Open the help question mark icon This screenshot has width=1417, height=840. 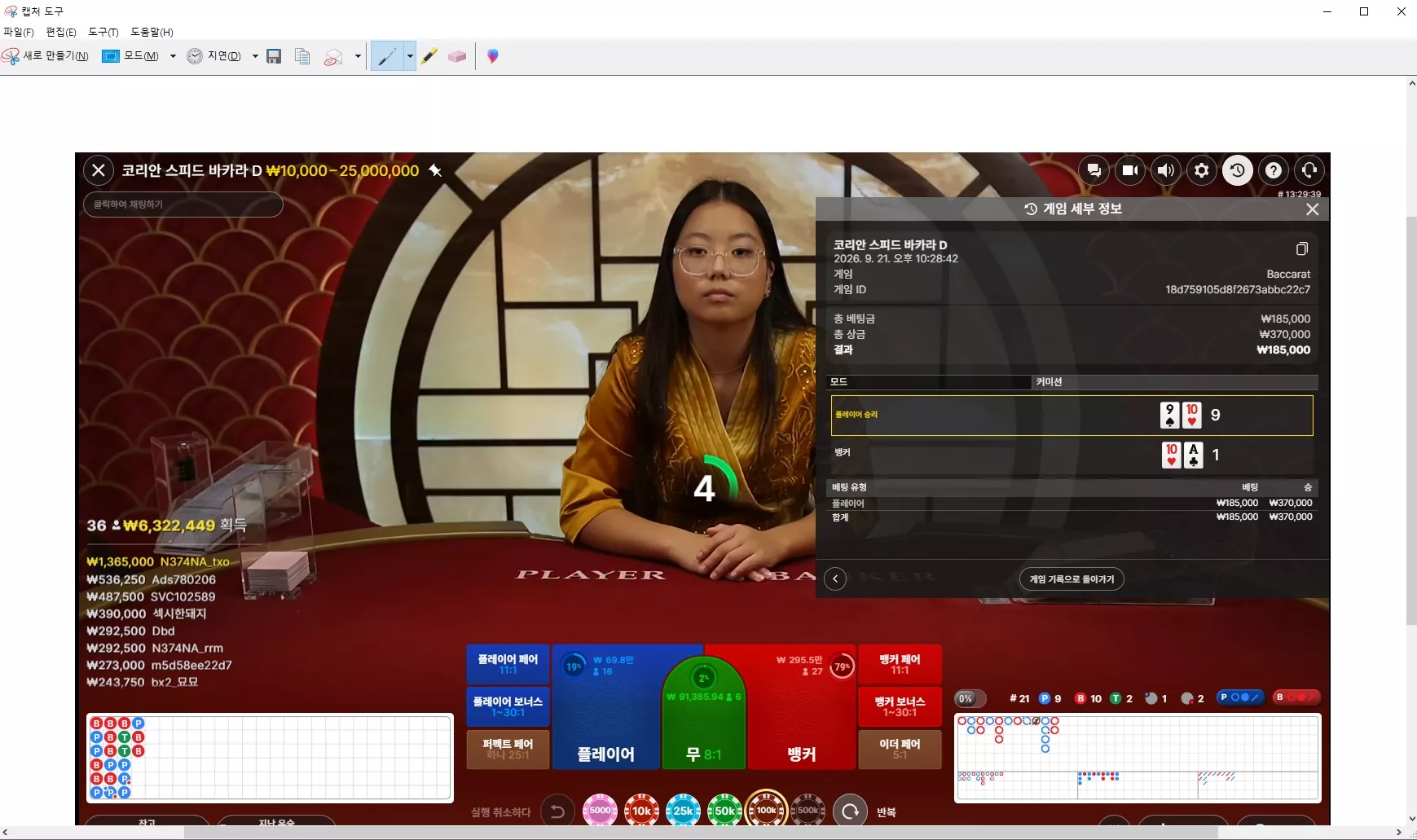[x=1274, y=170]
